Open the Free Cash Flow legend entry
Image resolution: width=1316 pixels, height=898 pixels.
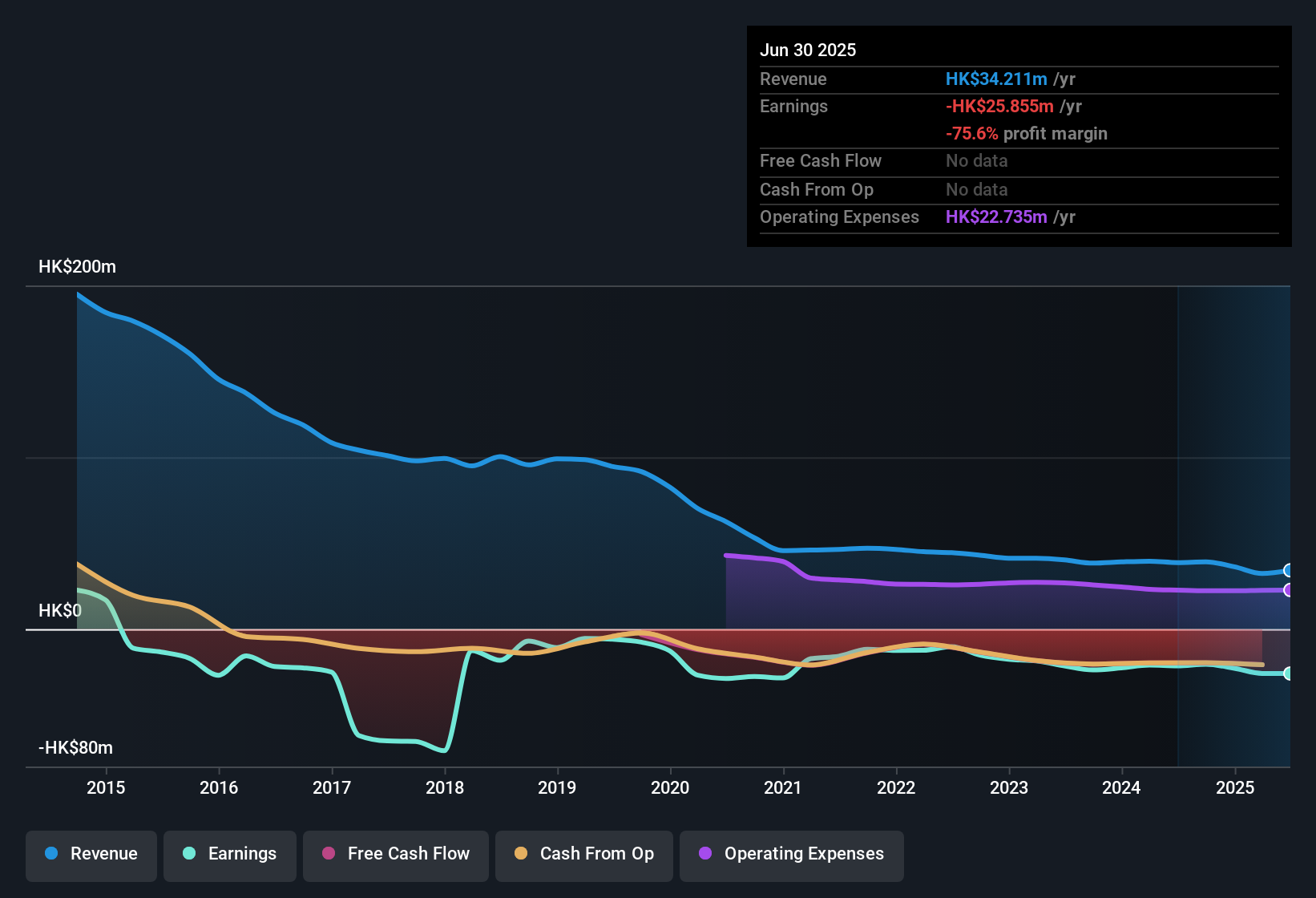pyautogui.click(x=395, y=854)
